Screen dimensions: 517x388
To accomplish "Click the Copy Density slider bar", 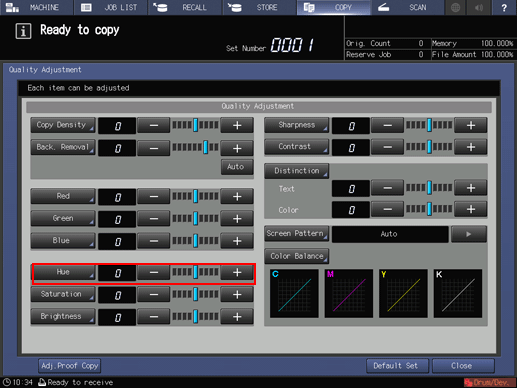I will click(x=195, y=125).
